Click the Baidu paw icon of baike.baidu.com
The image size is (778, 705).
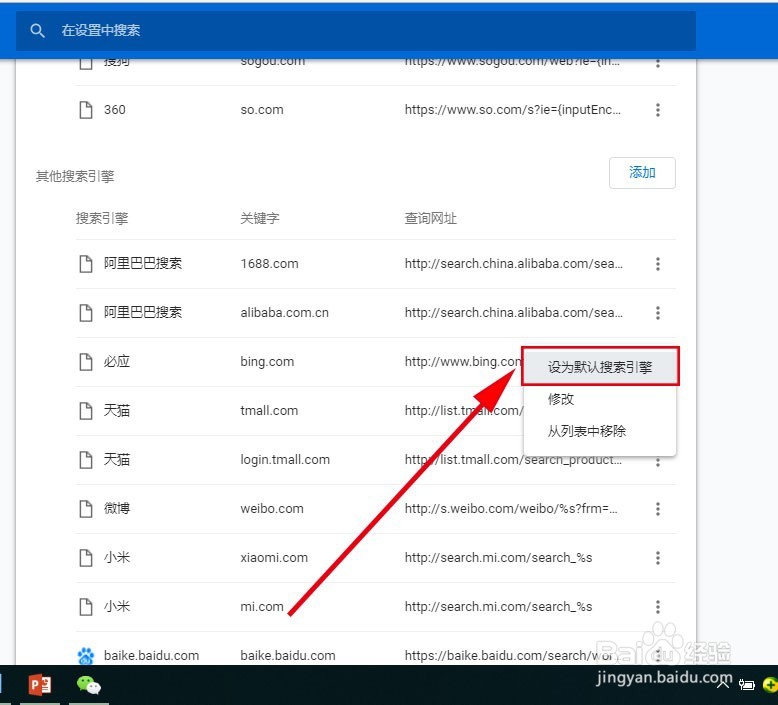86,656
